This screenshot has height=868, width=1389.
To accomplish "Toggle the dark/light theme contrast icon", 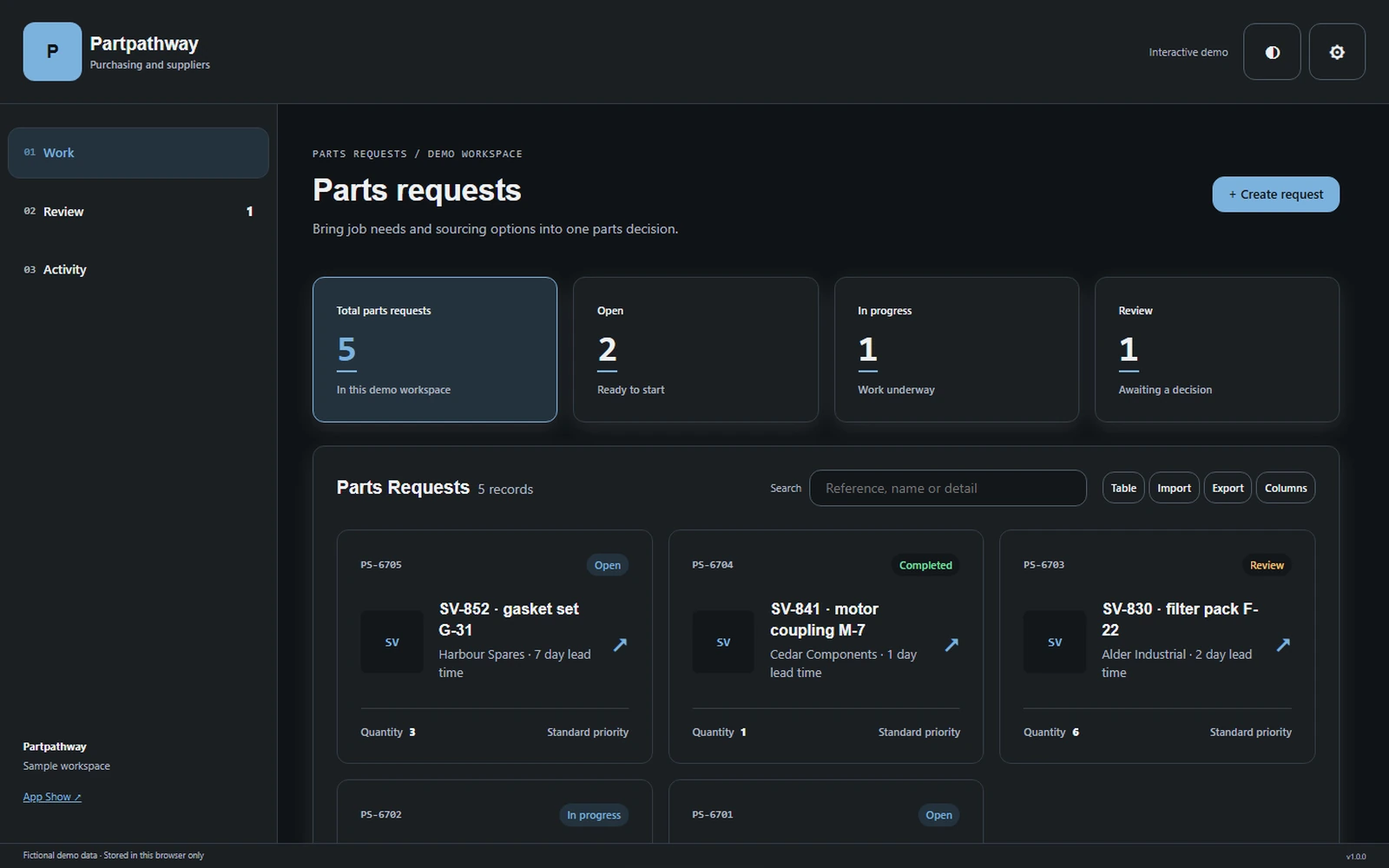I will [1272, 52].
